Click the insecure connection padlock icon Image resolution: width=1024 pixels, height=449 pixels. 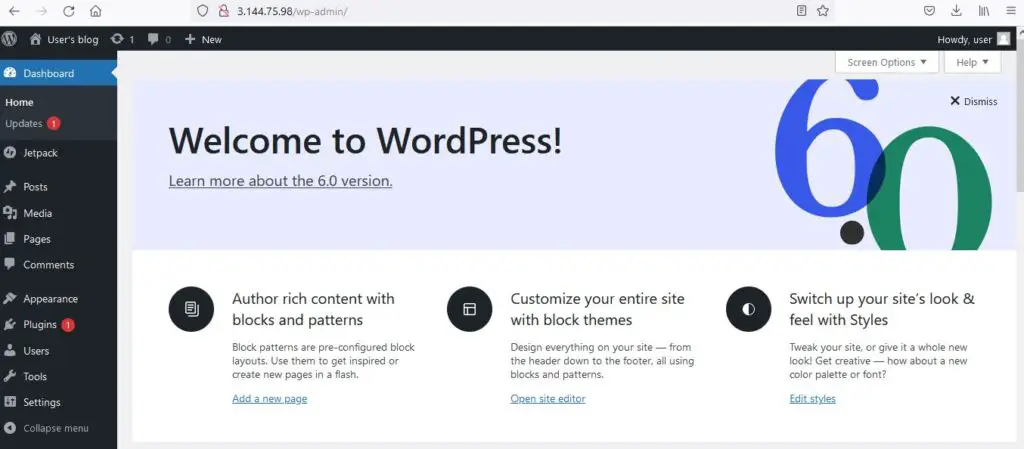223,11
